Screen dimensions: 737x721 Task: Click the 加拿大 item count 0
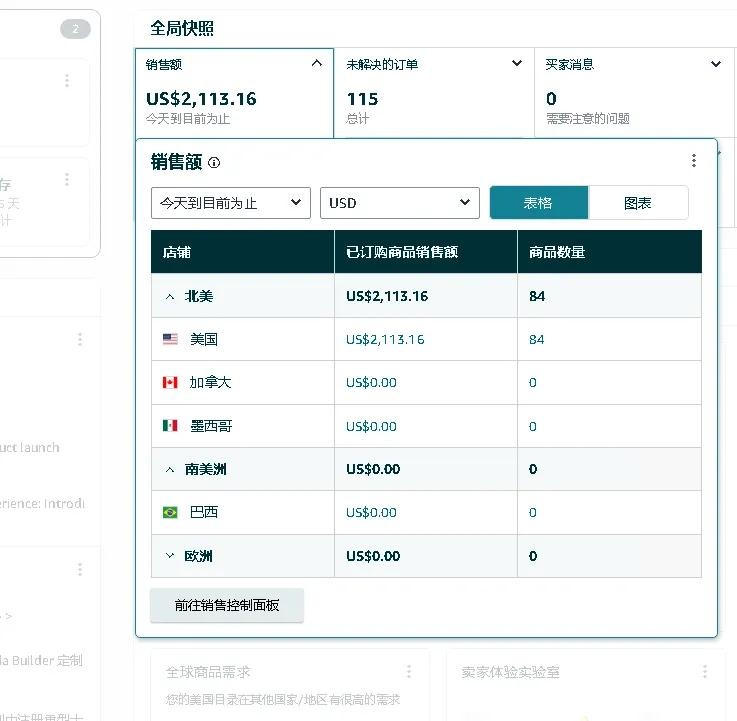533,383
